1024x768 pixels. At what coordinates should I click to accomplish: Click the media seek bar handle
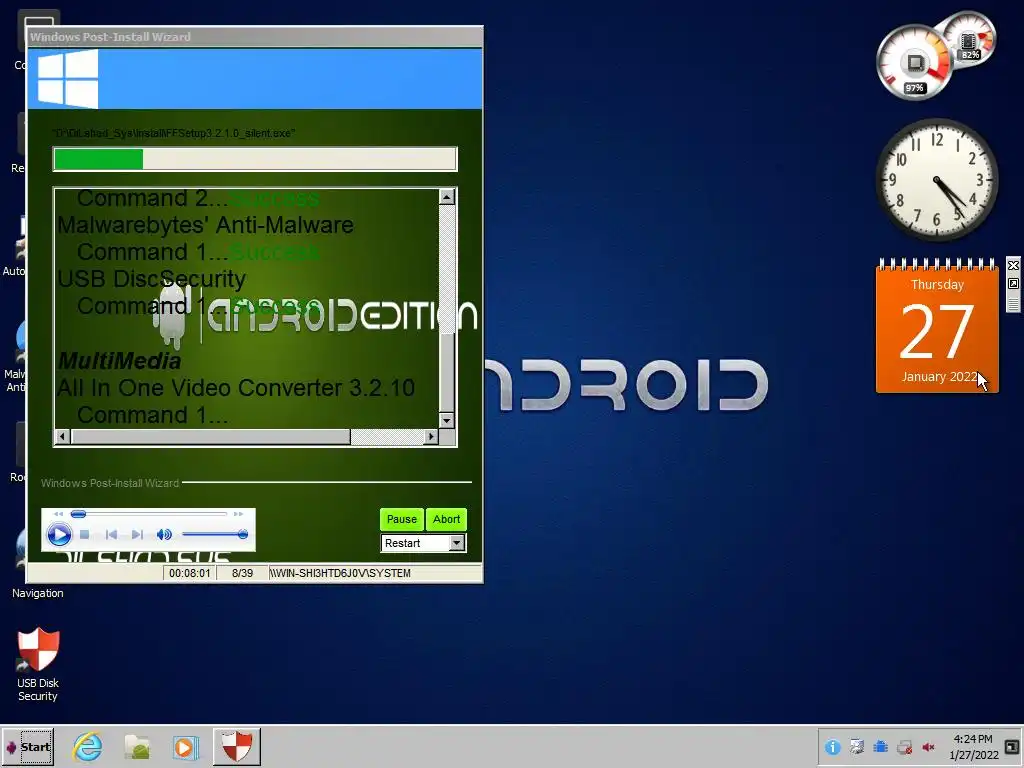point(78,514)
